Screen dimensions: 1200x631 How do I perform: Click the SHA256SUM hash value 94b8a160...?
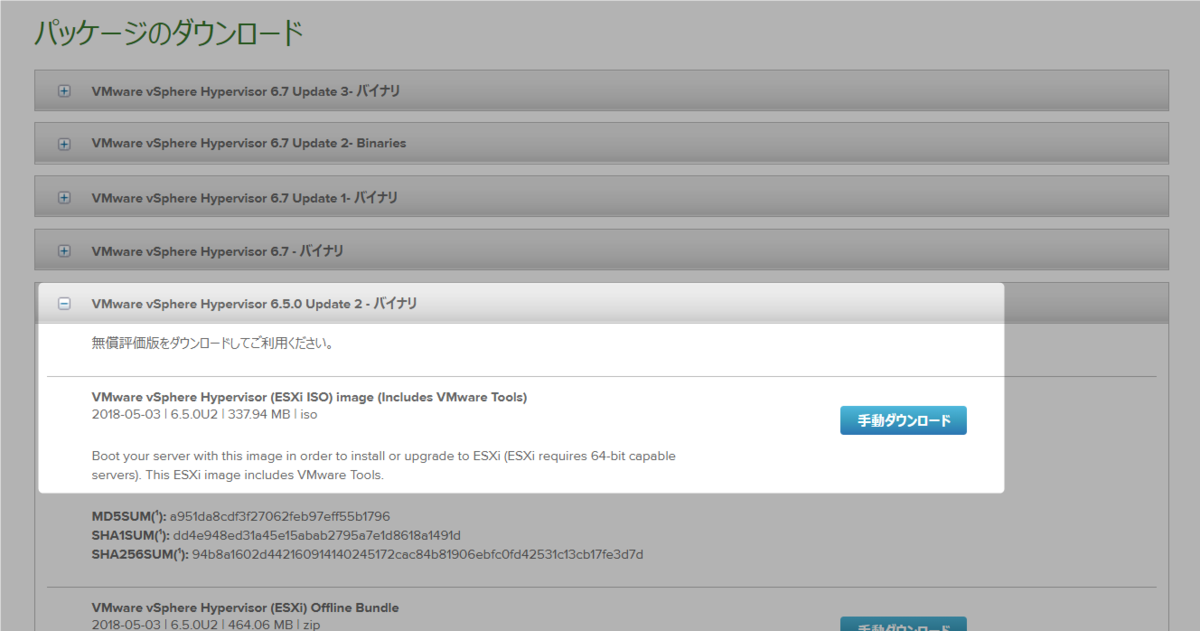point(418,554)
